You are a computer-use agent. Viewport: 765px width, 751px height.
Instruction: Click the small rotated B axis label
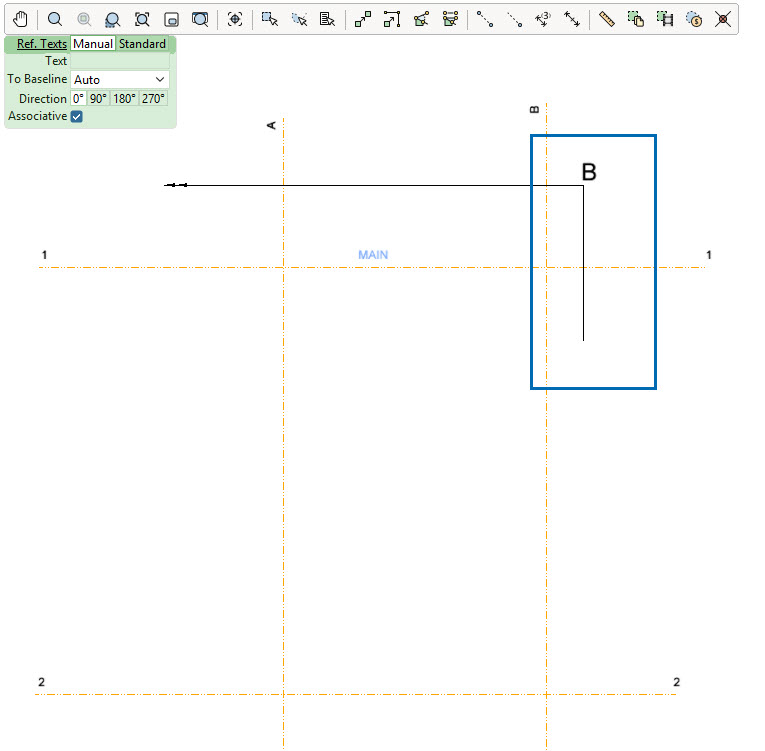[534, 110]
